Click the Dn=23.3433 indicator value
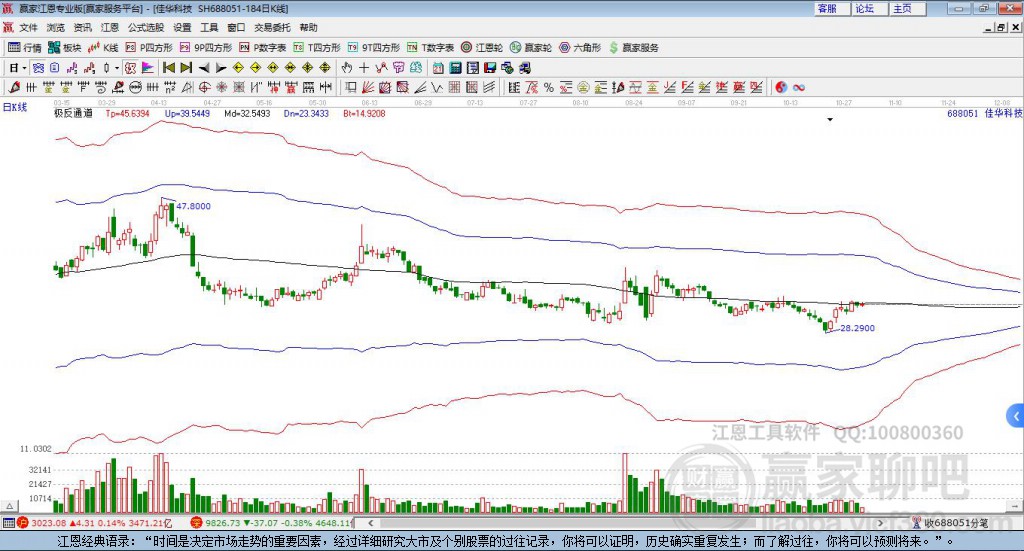The height and width of the screenshot is (551, 1024). [x=306, y=113]
